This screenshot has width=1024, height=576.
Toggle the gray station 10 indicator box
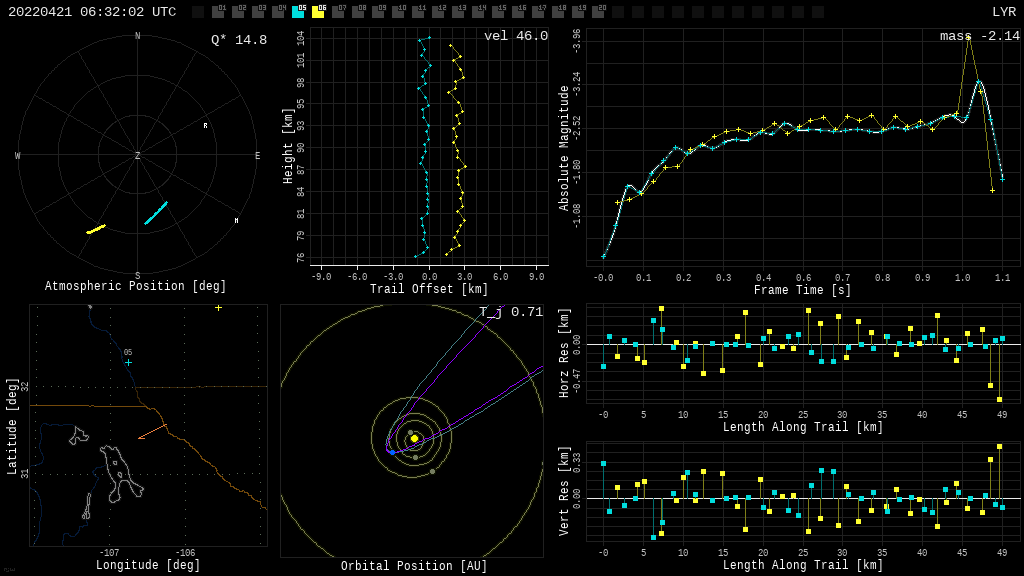pos(398,12)
